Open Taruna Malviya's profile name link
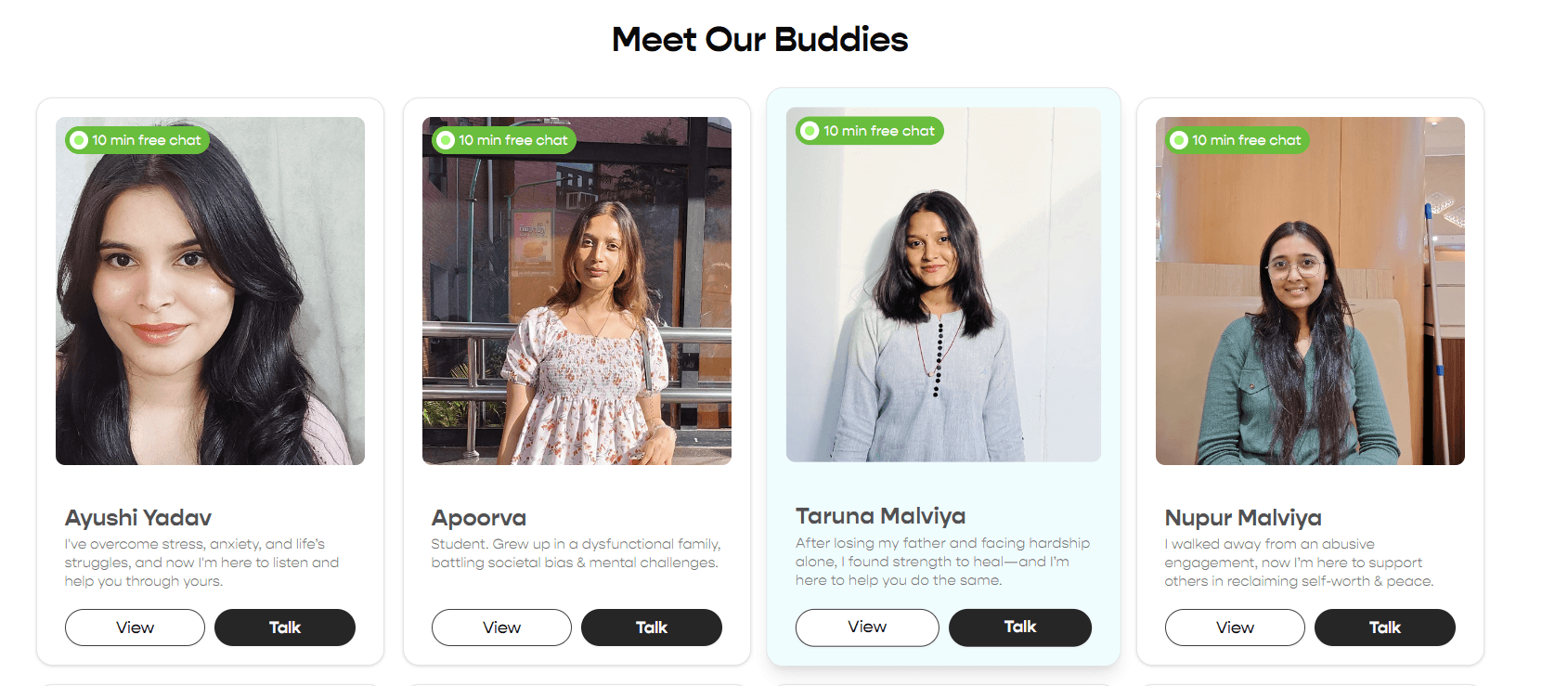The width and height of the screenshot is (1568, 686). pyautogui.click(x=880, y=515)
